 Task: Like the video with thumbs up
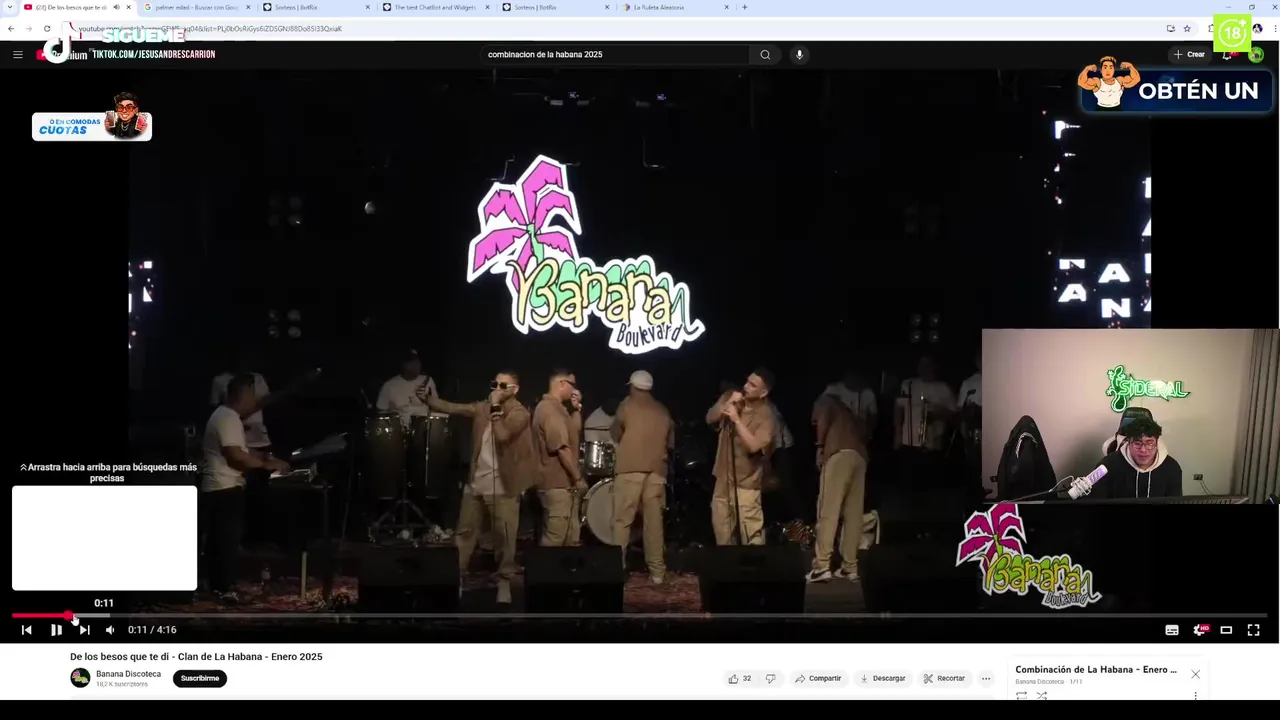[x=740, y=678]
